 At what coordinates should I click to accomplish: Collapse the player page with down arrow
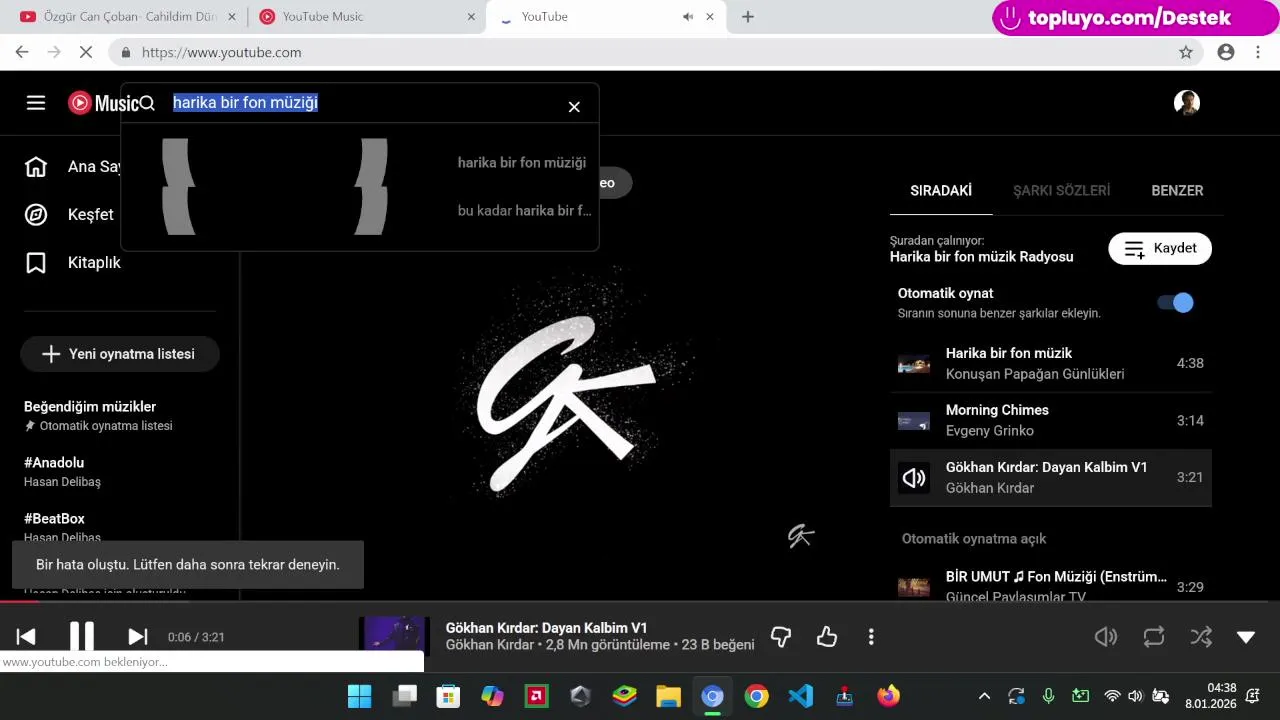(x=1246, y=637)
